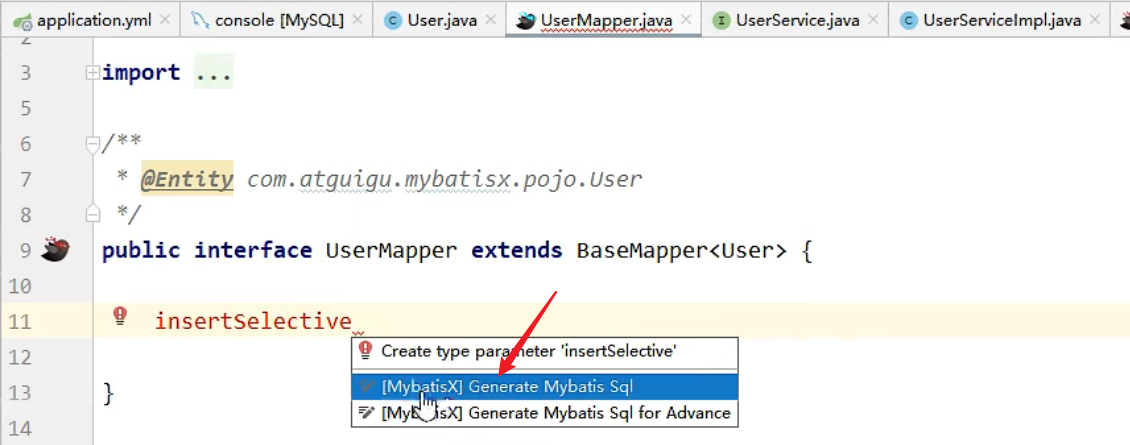Screen dimensions: 1130x445
Task: Click the UserMapper.java MybatisX bird icon
Action: coord(526,21)
